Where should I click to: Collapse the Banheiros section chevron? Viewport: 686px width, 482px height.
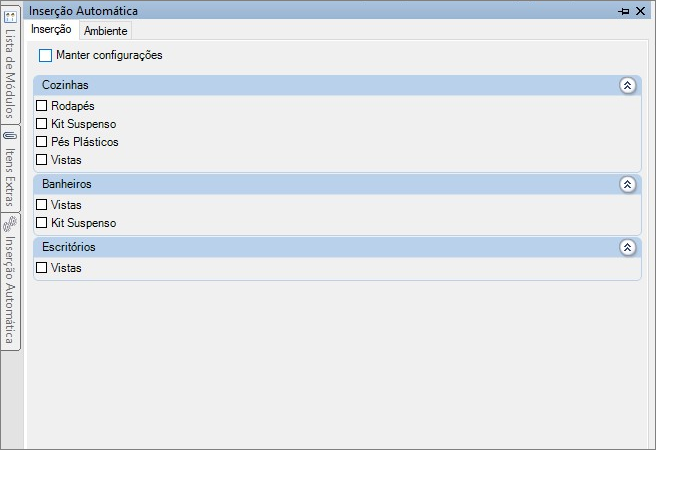pos(627,185)
